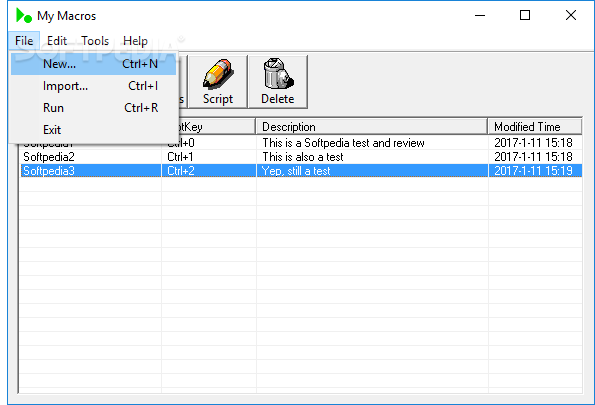Click description 'Yep, still a test'
This screenshot has height=405, width=595.
point(296,171)
